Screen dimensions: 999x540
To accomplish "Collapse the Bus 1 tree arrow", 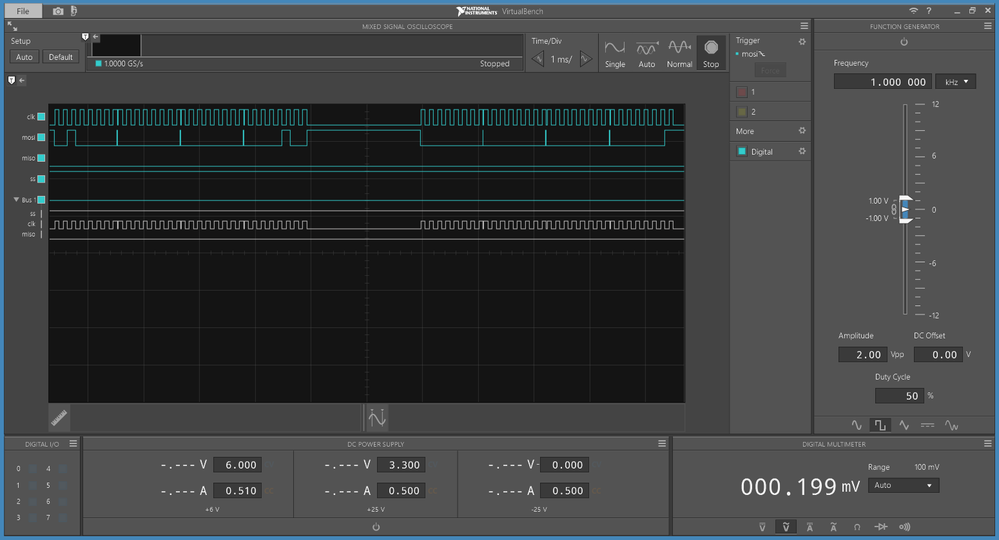I will point(17,199).
